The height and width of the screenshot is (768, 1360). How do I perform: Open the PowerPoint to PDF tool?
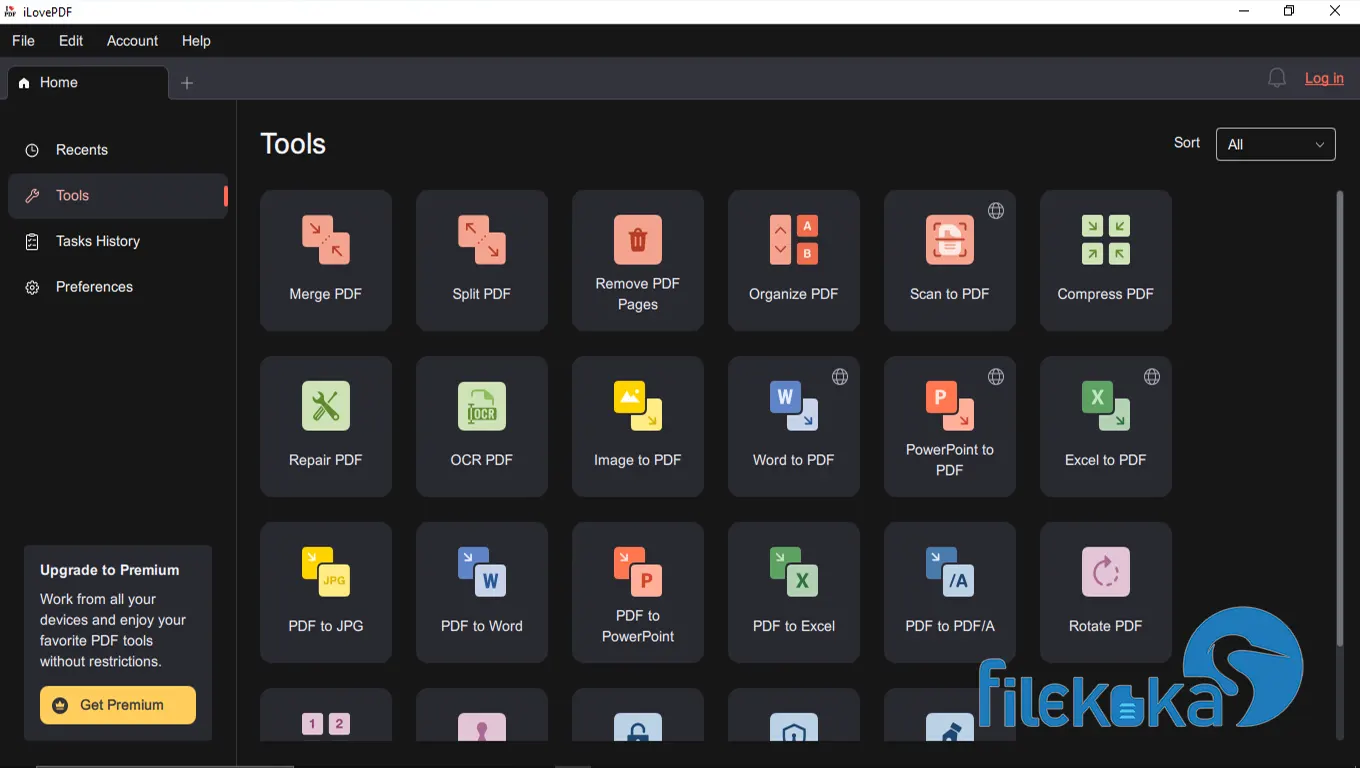(950, 426)
